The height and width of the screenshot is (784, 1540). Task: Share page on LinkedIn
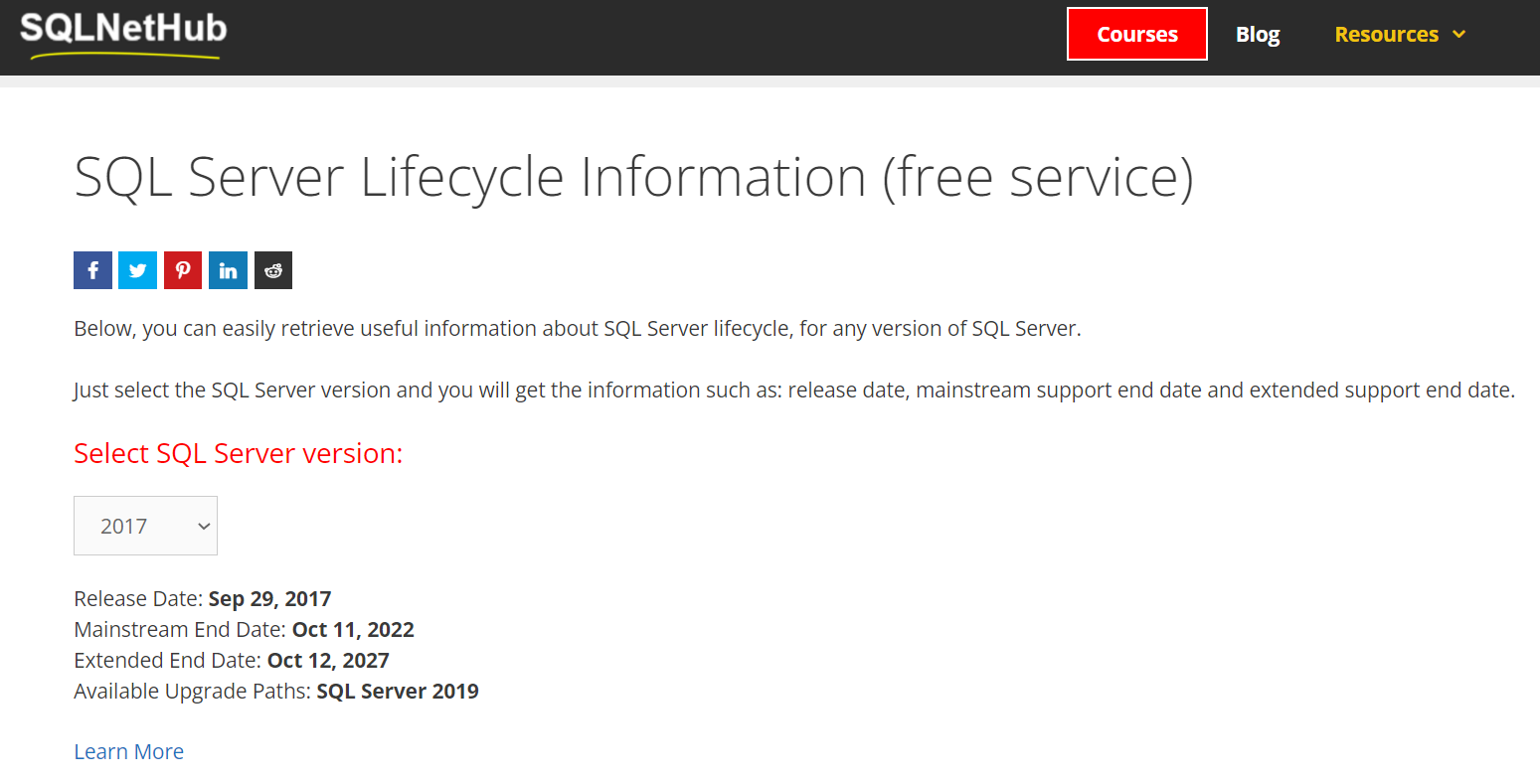pyautogui.click(x=228, y=270)
